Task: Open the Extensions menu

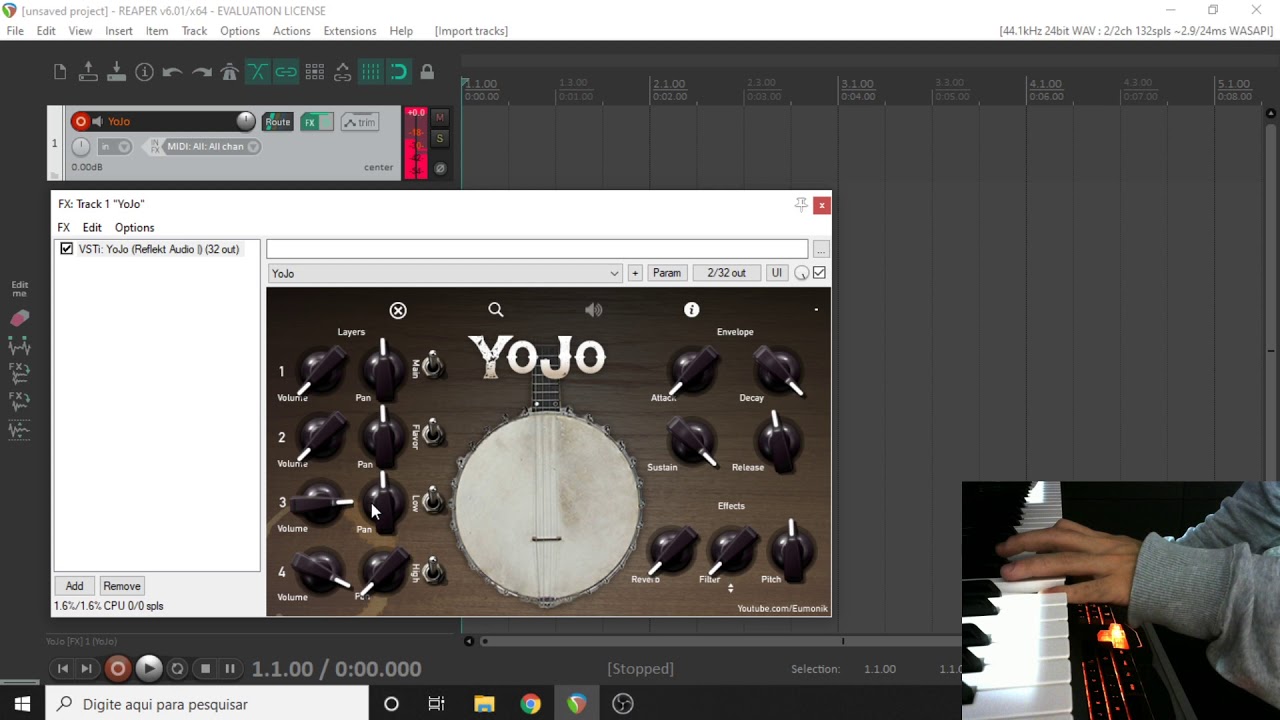Action: coord(350,31)
